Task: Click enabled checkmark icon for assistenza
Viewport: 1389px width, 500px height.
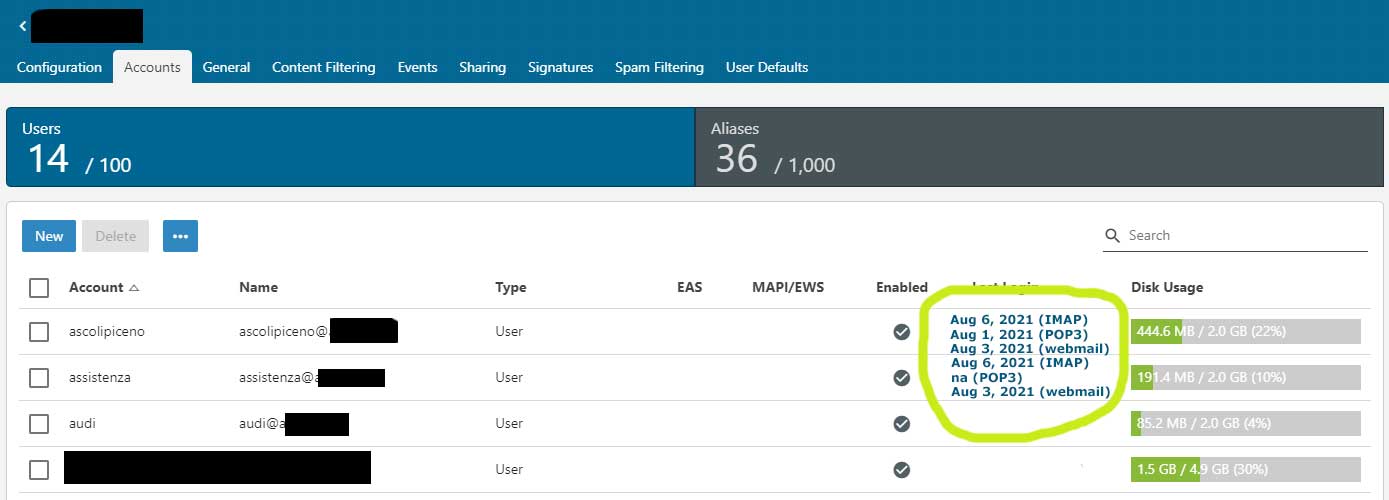Action: [901, 378]
